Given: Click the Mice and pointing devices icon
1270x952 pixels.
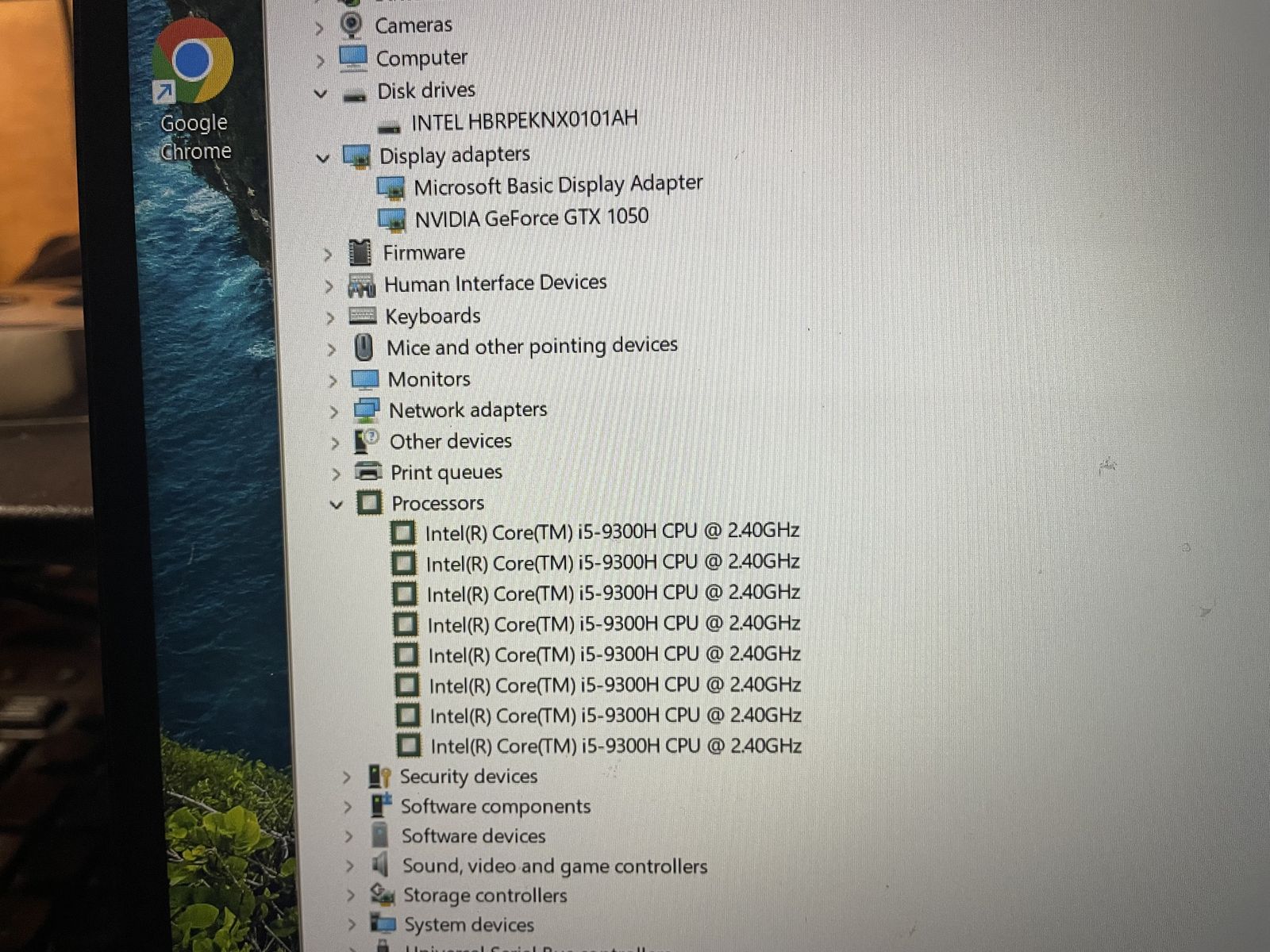Looking at the screenshot, I should 364,347.
